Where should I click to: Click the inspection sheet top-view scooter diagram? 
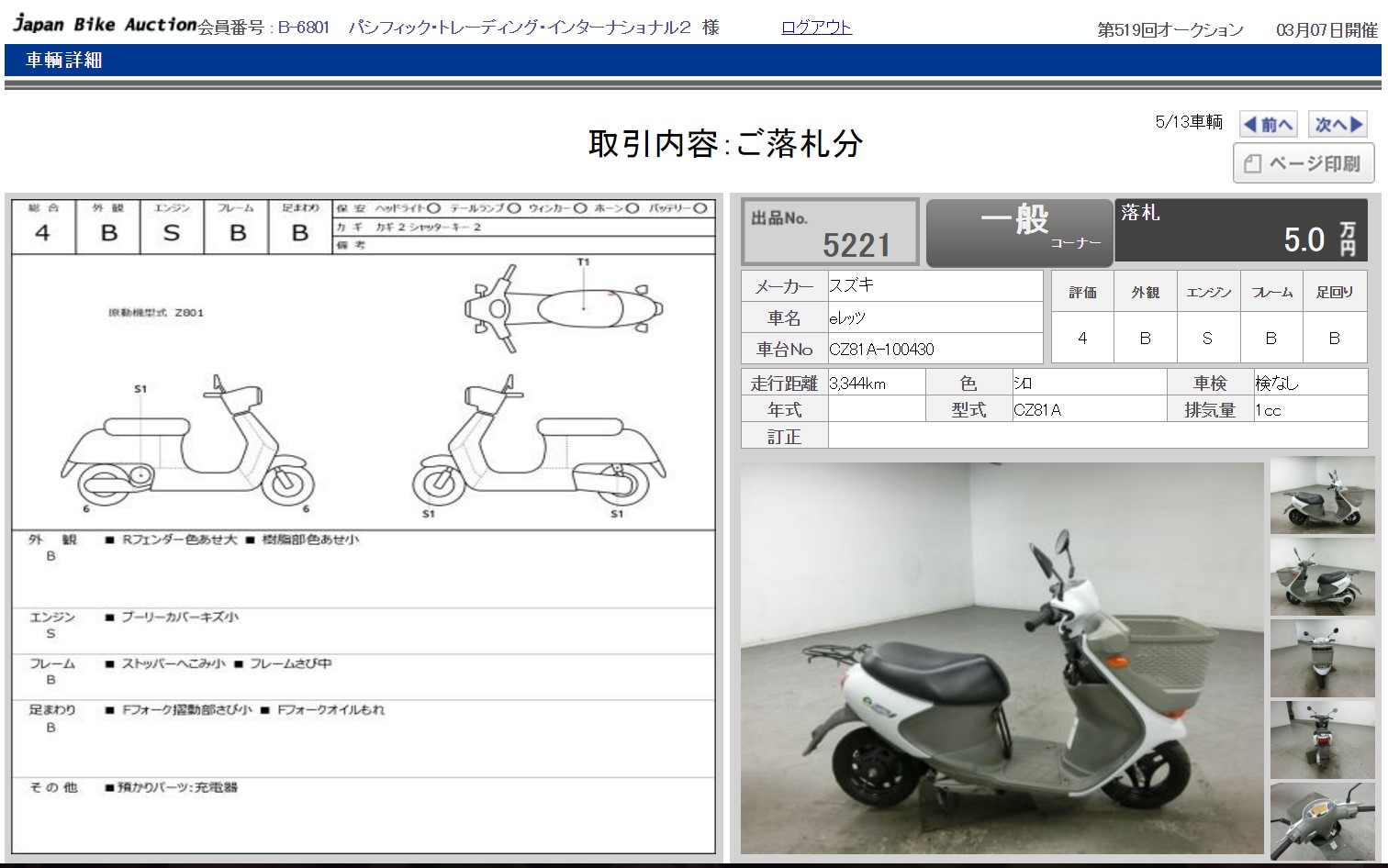coord(563,308)
